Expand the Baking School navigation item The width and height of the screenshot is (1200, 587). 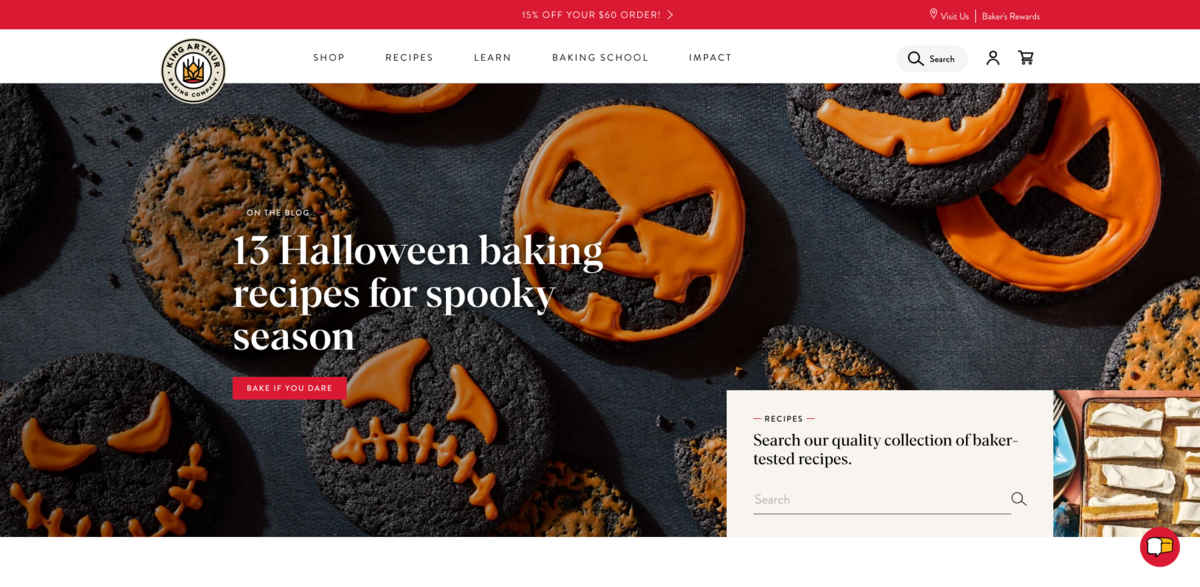(600, 58)
